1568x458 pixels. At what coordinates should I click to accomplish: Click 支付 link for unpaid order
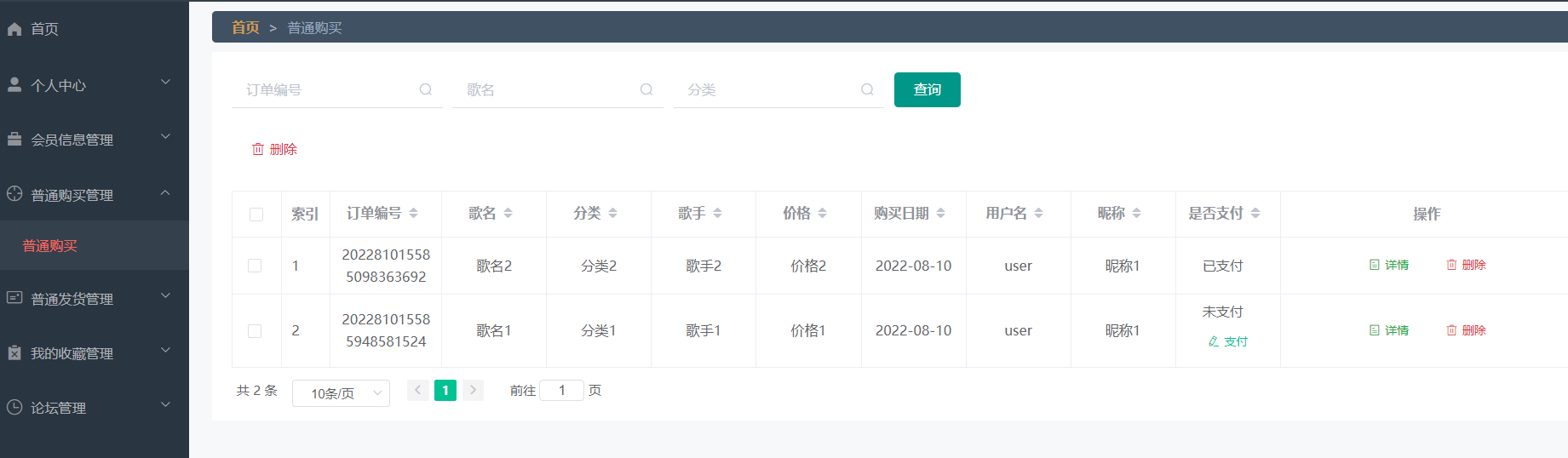click(x=1228, y=341)
